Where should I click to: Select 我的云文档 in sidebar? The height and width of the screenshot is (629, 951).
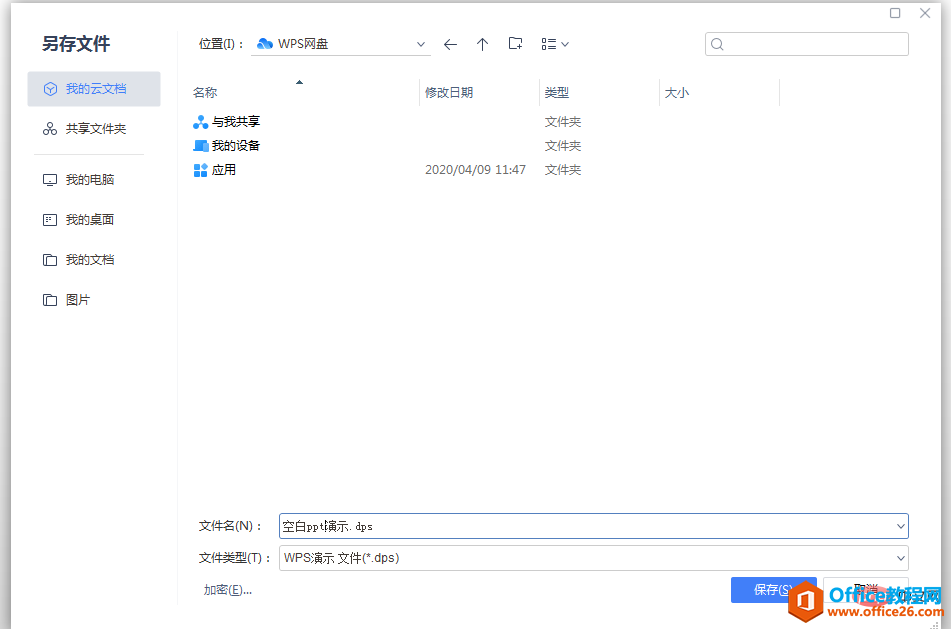94,89
